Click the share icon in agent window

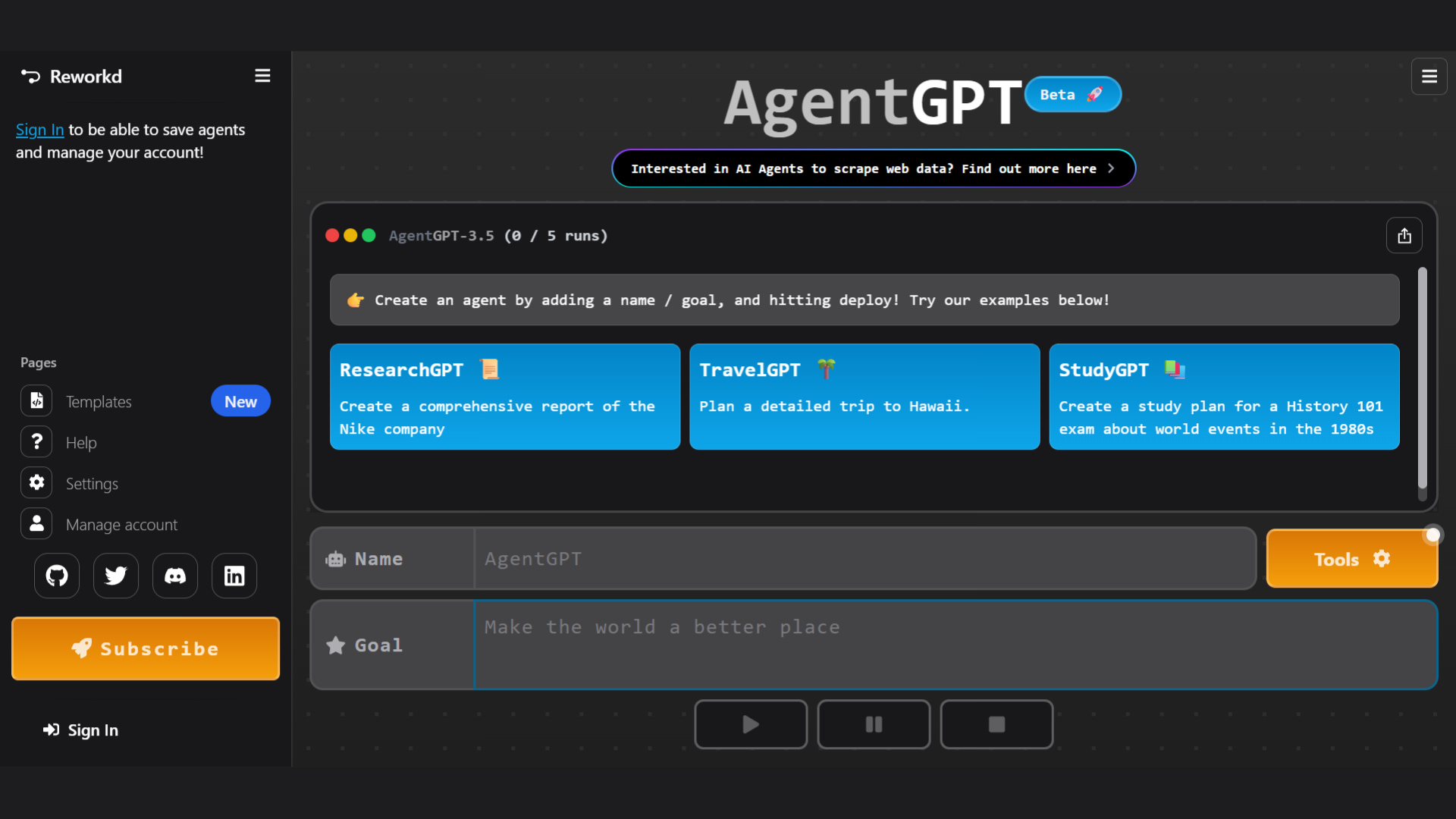coord(1404,236)
